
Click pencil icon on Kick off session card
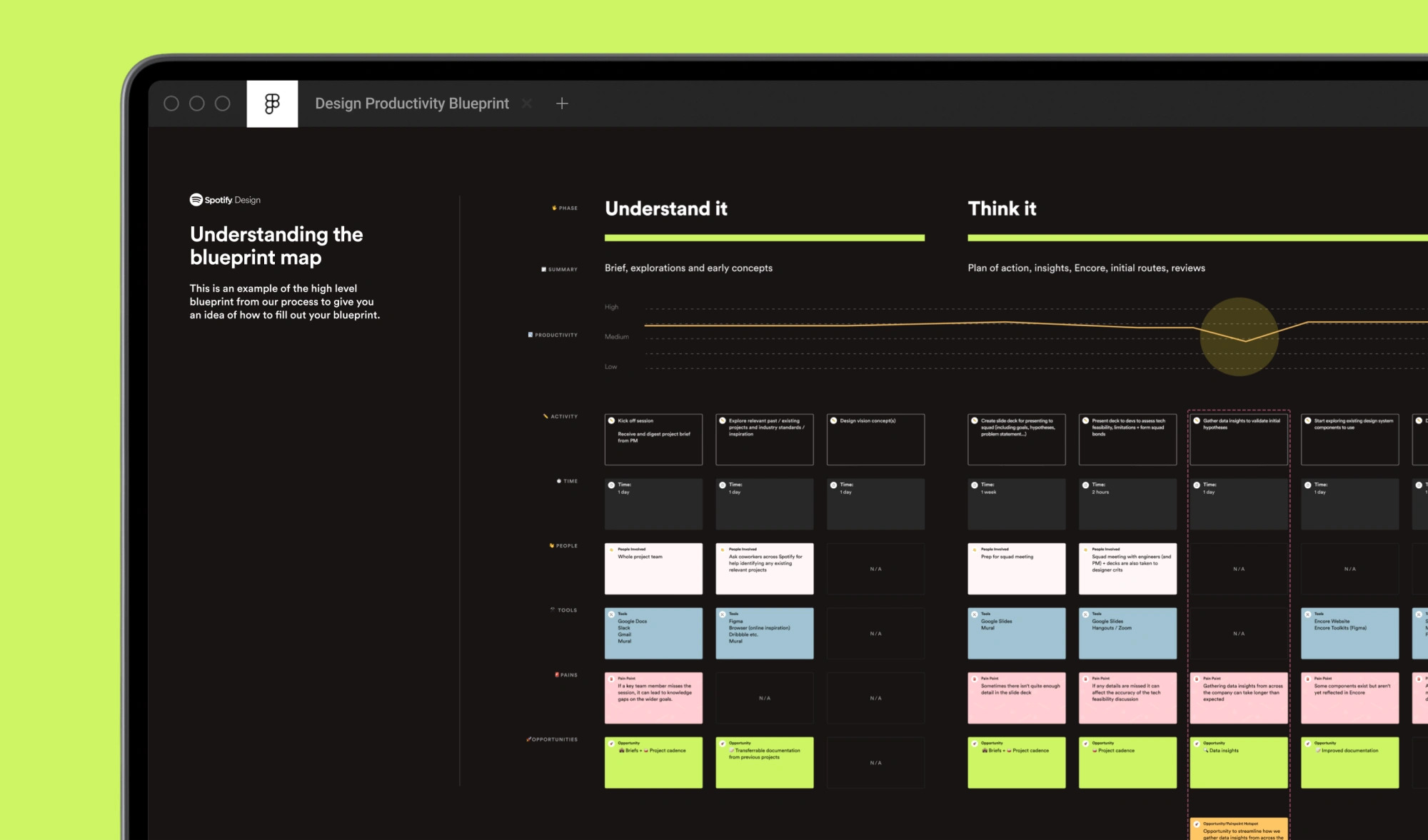click(x=612, y=421)
